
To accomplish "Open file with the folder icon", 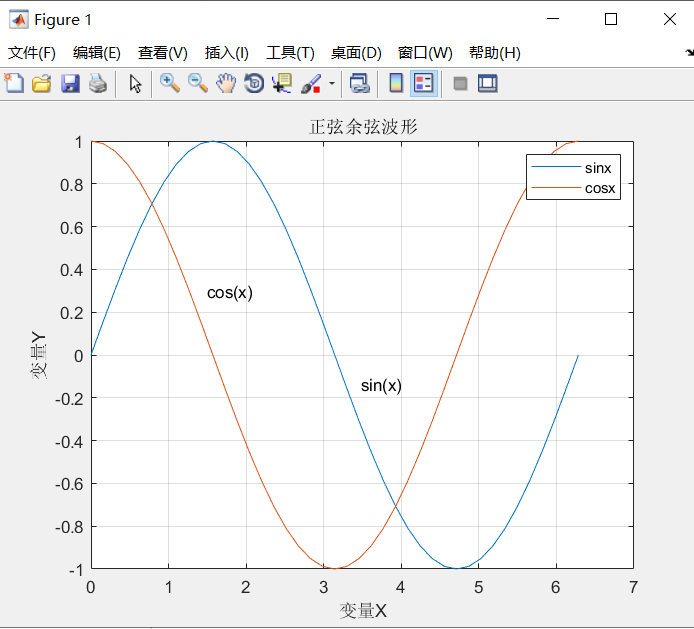I will (42, 83).
